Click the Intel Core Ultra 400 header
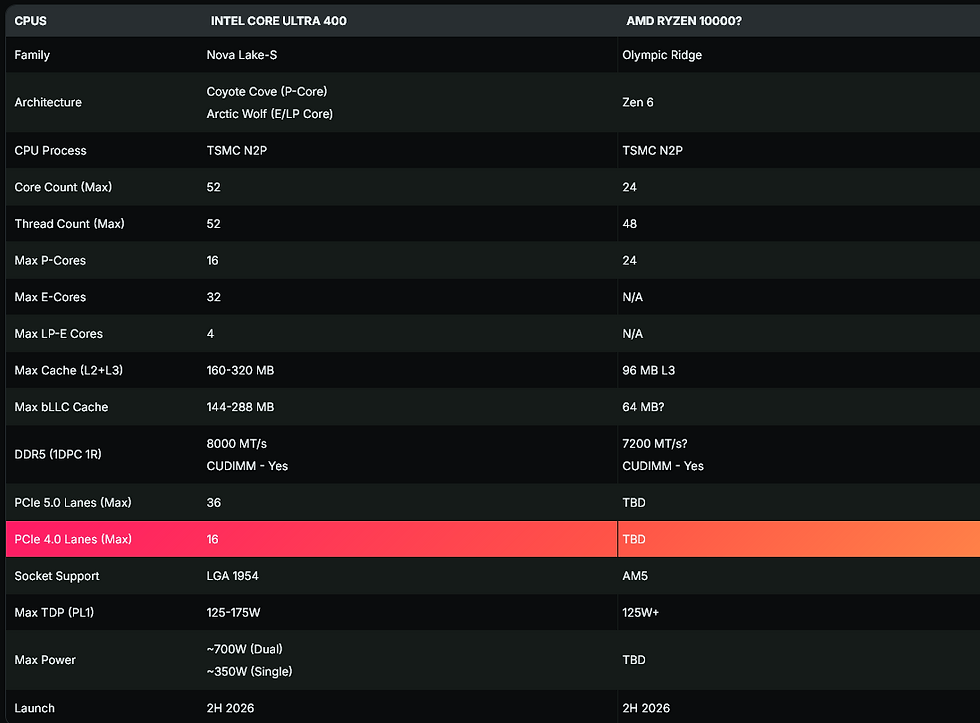980x723 pixels. [x=278, y=20]
